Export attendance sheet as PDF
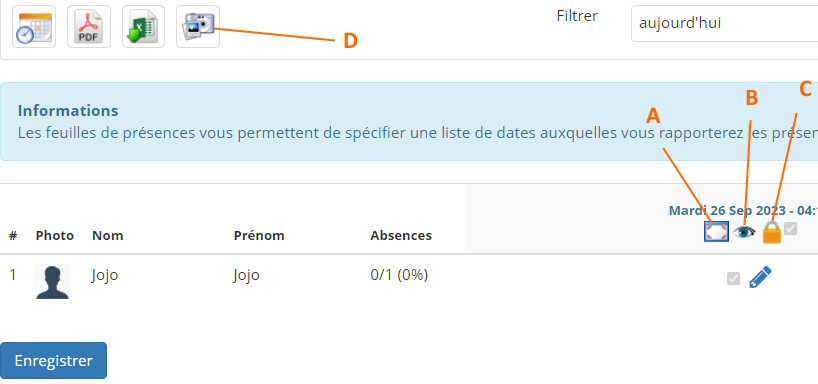This screenshot has height=384, width=818. coord(89,27)
